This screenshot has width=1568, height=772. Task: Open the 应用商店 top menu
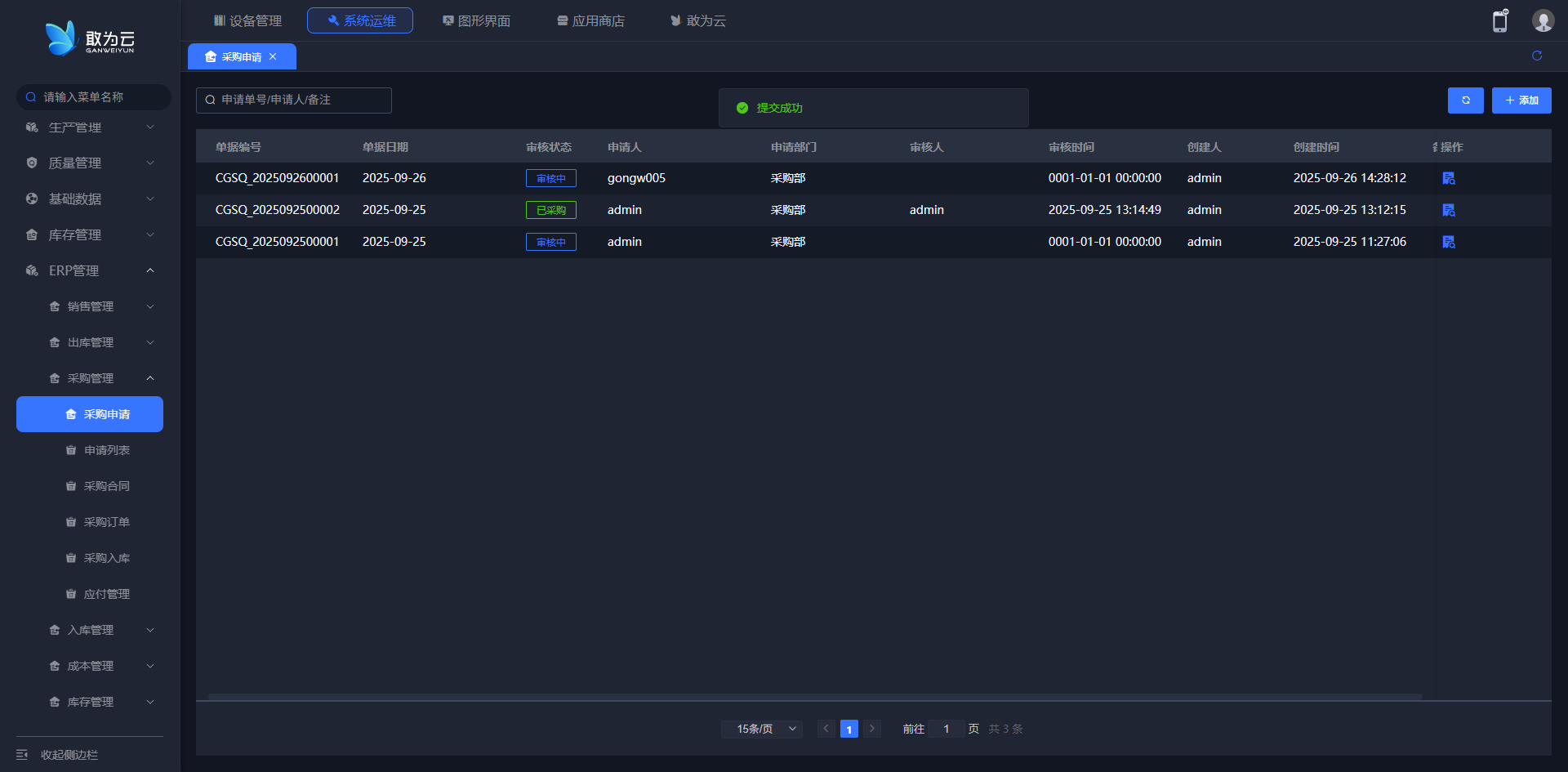pyautogui.click(x=590, y=20)
